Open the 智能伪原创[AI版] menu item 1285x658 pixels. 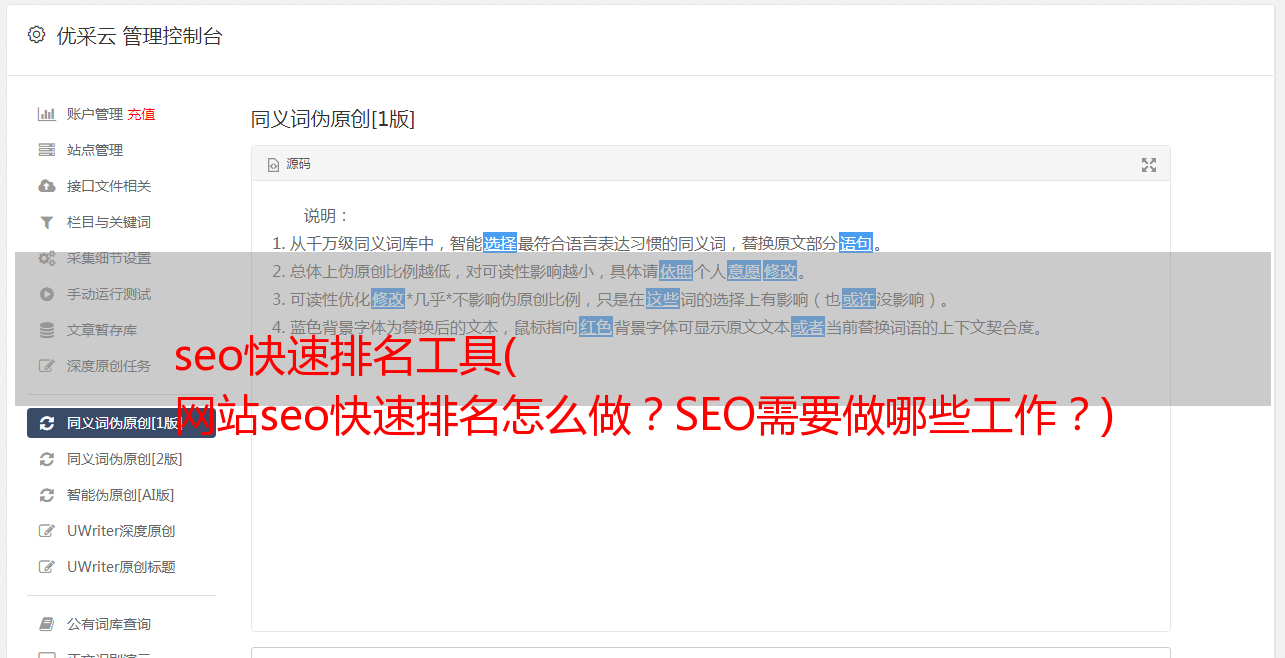click(x=120, y=495)
